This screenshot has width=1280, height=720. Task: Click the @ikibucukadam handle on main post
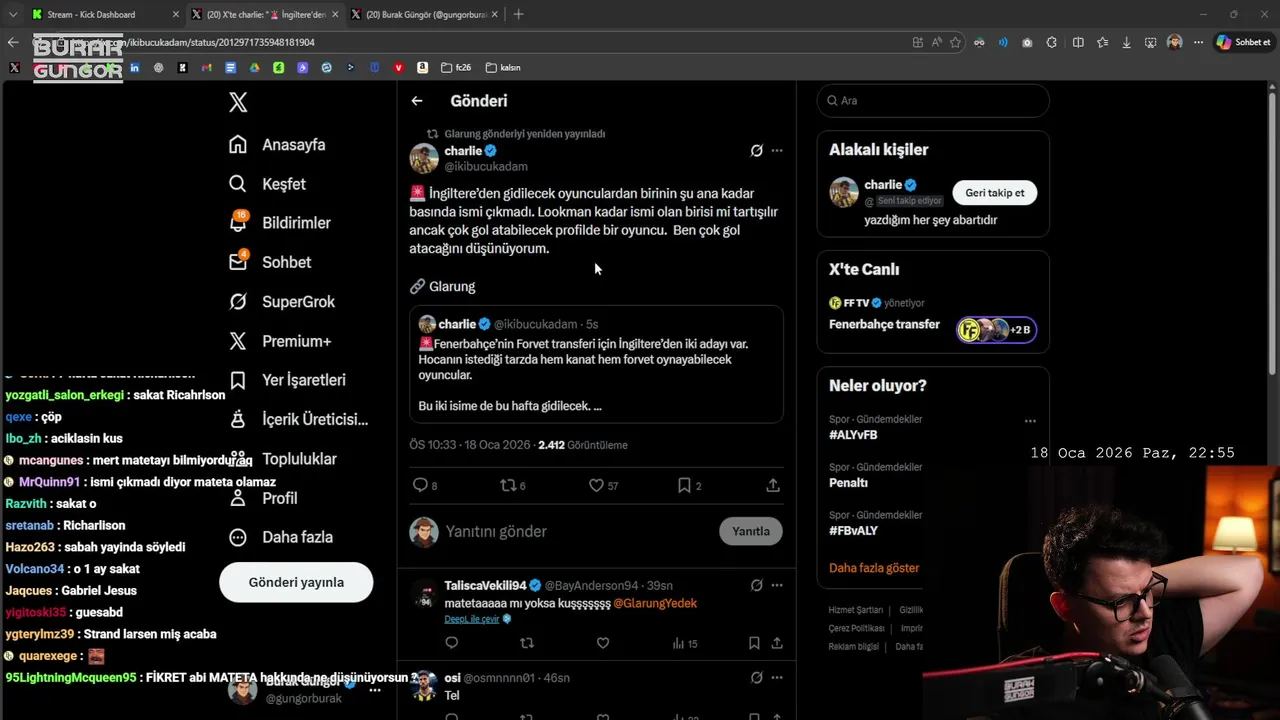(x=486, y=166)
